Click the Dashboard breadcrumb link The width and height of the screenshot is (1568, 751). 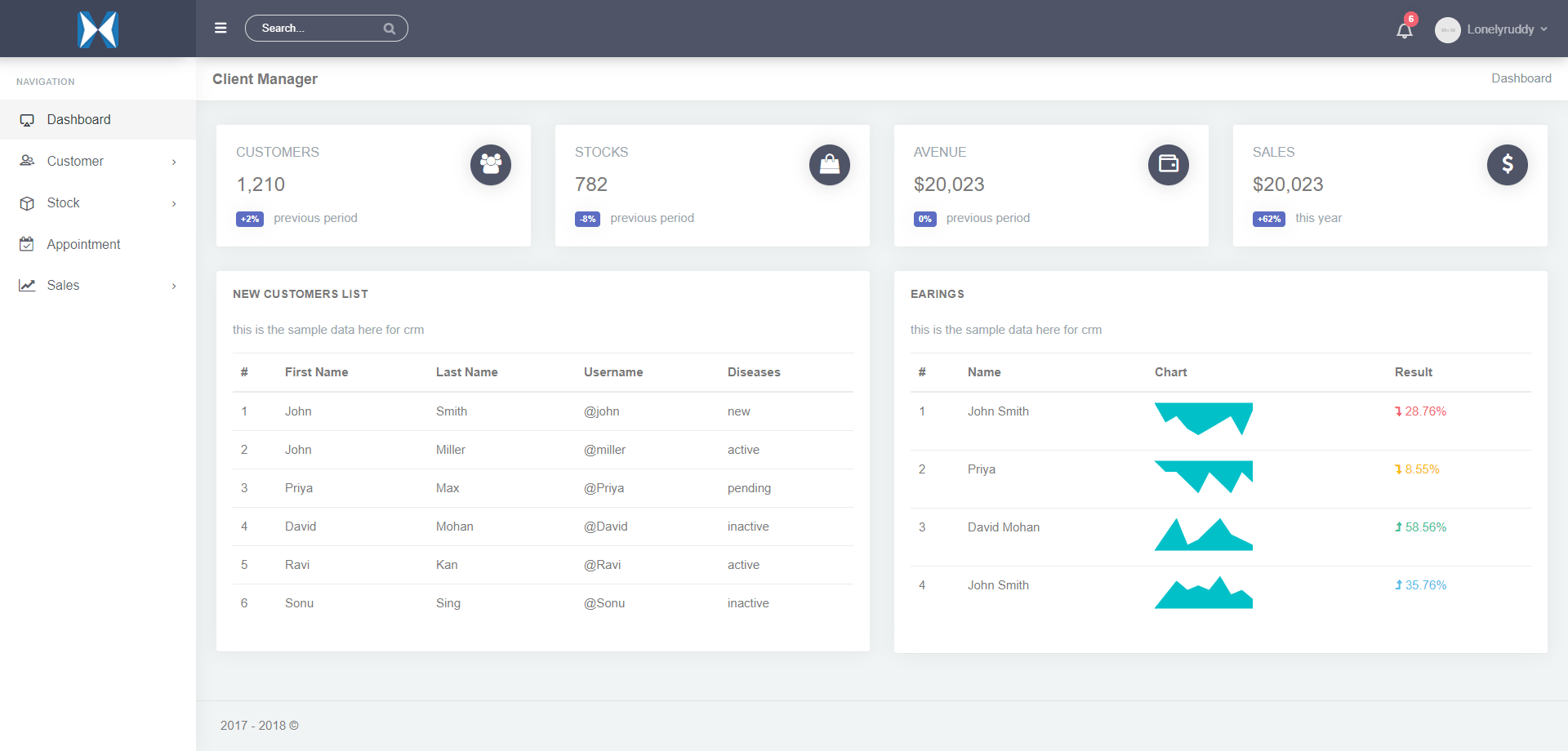click(1521, 78)
